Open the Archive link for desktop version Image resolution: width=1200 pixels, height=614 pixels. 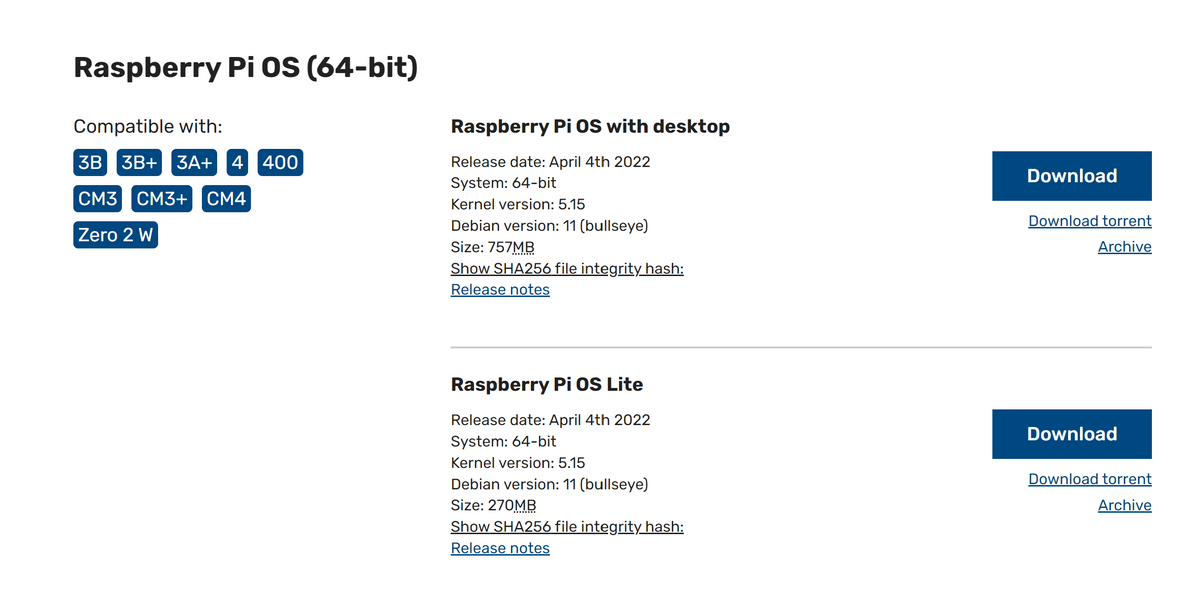(1125, 247)
